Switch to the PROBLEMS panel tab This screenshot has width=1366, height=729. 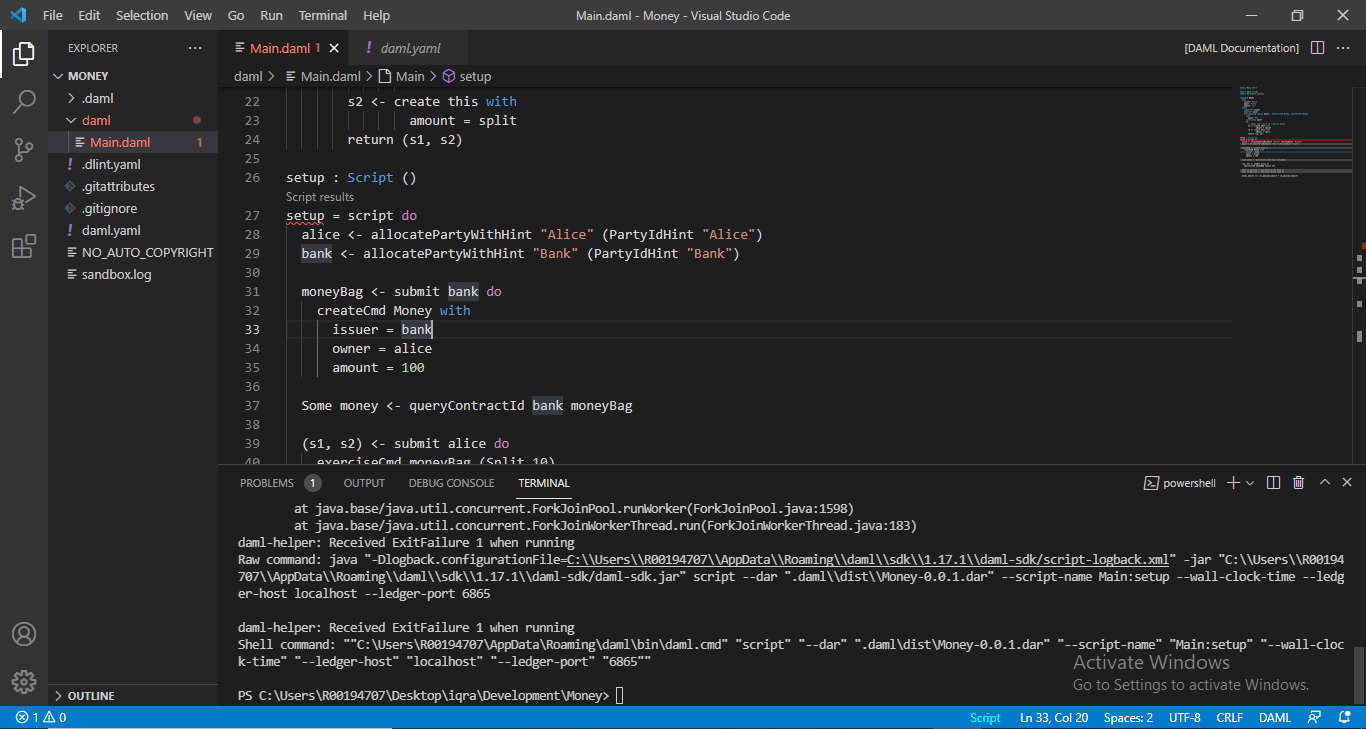click(267, 483)
